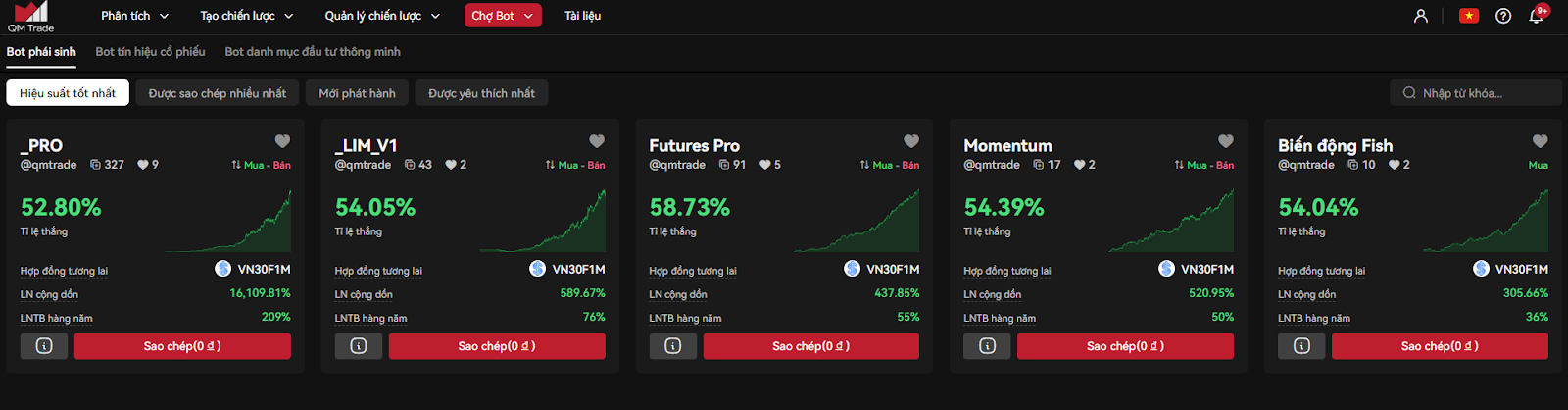Favorite the Biến động Fish bot heart
This screenshot has width=1568, height=410.
pos(1541,141)
